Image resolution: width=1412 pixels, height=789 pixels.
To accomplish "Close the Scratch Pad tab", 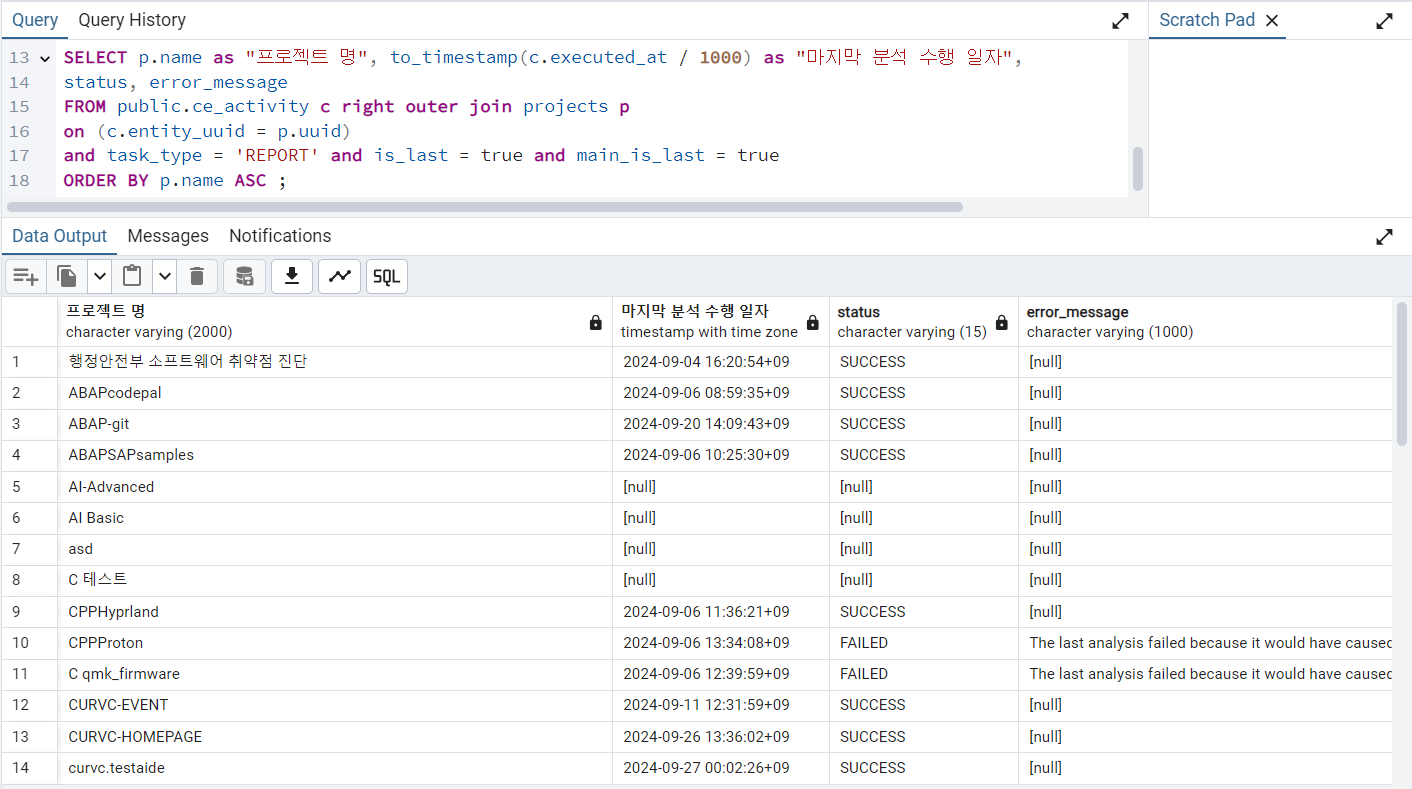I will coord(1272,21).
